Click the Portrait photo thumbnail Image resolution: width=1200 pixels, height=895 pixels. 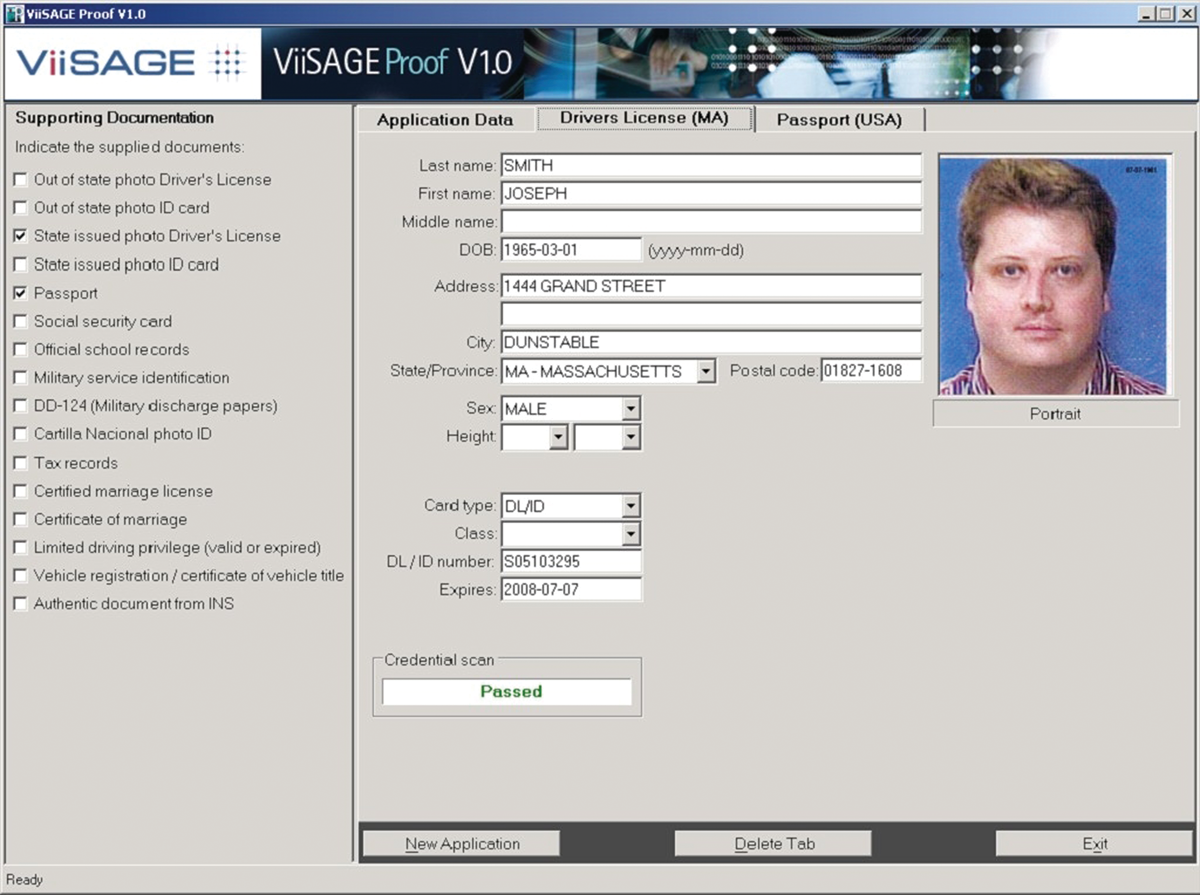(1055, 272)
